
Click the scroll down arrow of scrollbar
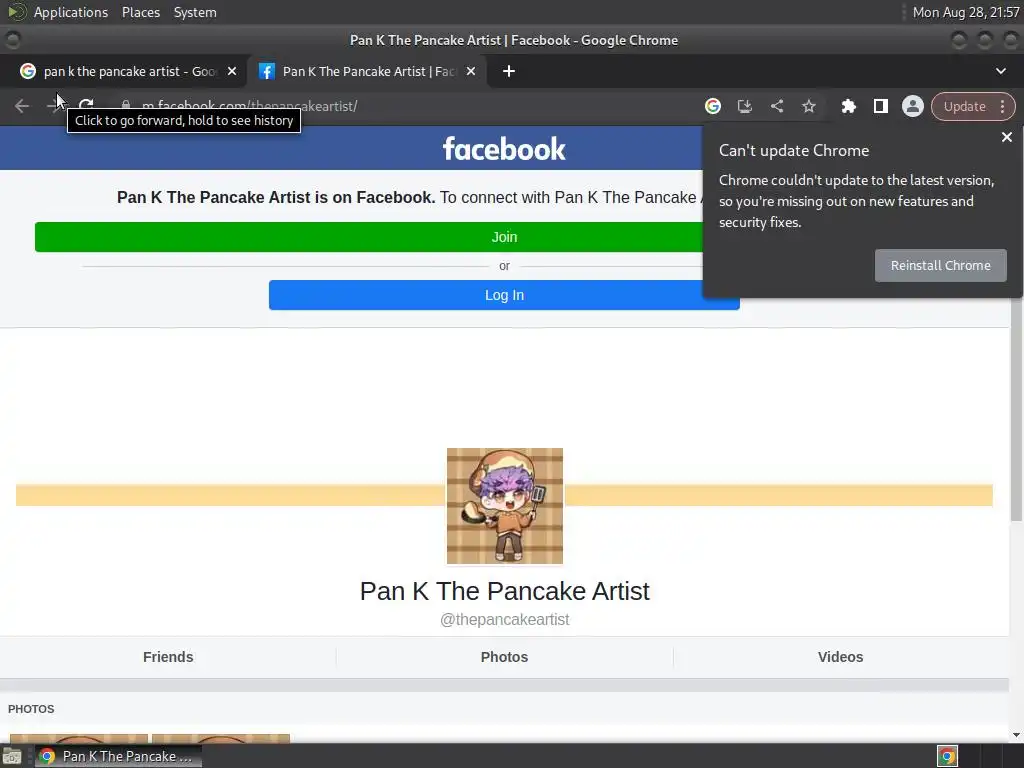[x=1016, y=735]
